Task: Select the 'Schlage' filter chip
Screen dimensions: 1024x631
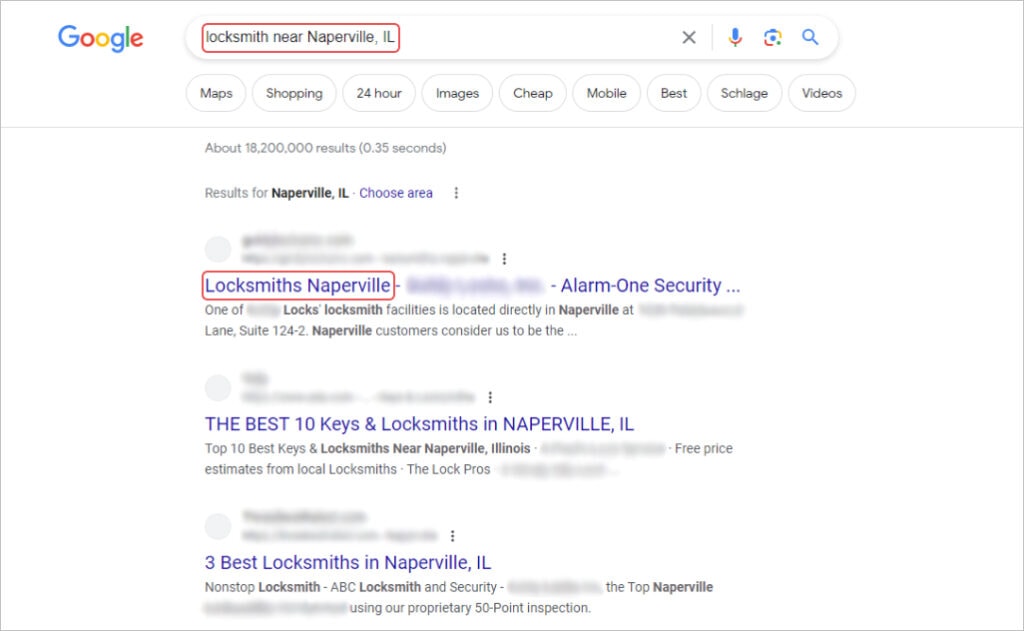Action: [x=744, y=93]
